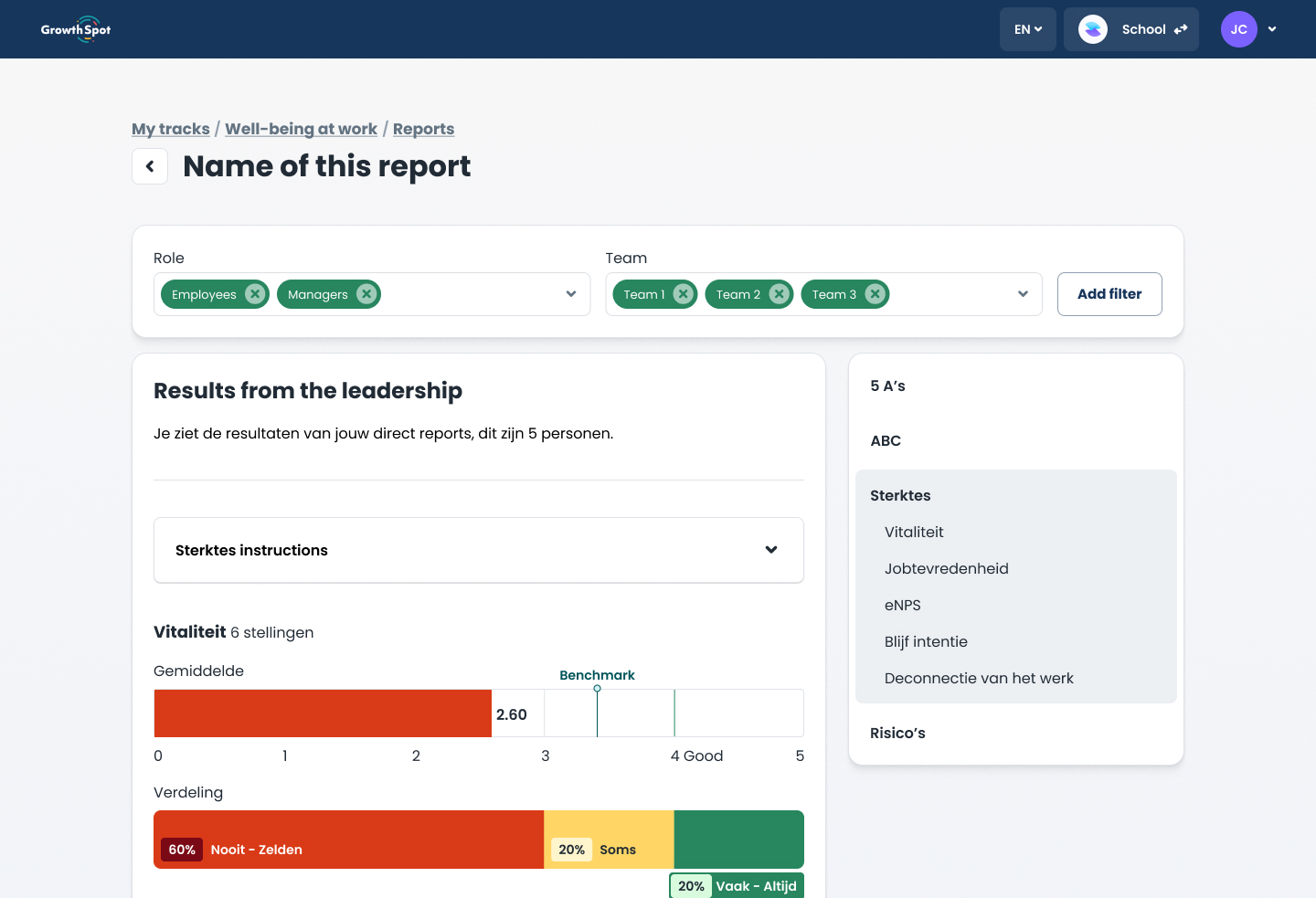1316x898 pixels.
Task: Expand the Sterktes instructions panel
Action: (x=770, y=549)
